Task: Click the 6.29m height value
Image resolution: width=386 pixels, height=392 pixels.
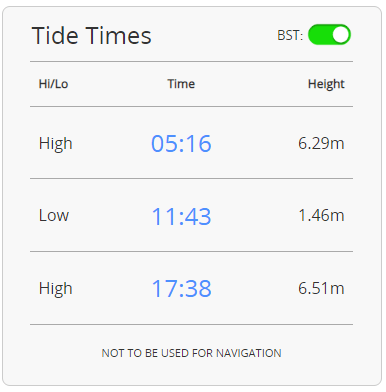Action: point(321,143)
